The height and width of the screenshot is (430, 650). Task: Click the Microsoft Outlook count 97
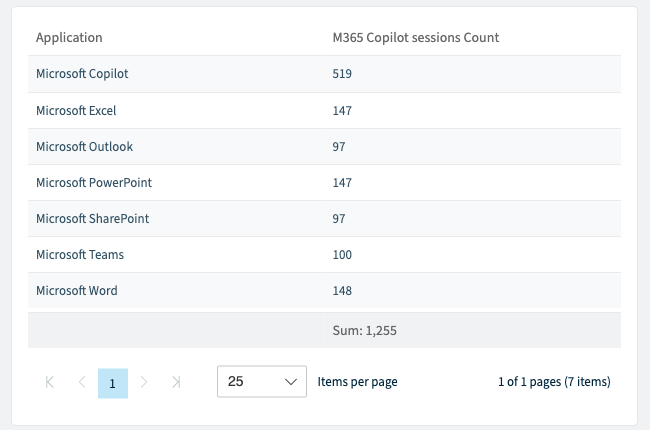pos(339,147)
